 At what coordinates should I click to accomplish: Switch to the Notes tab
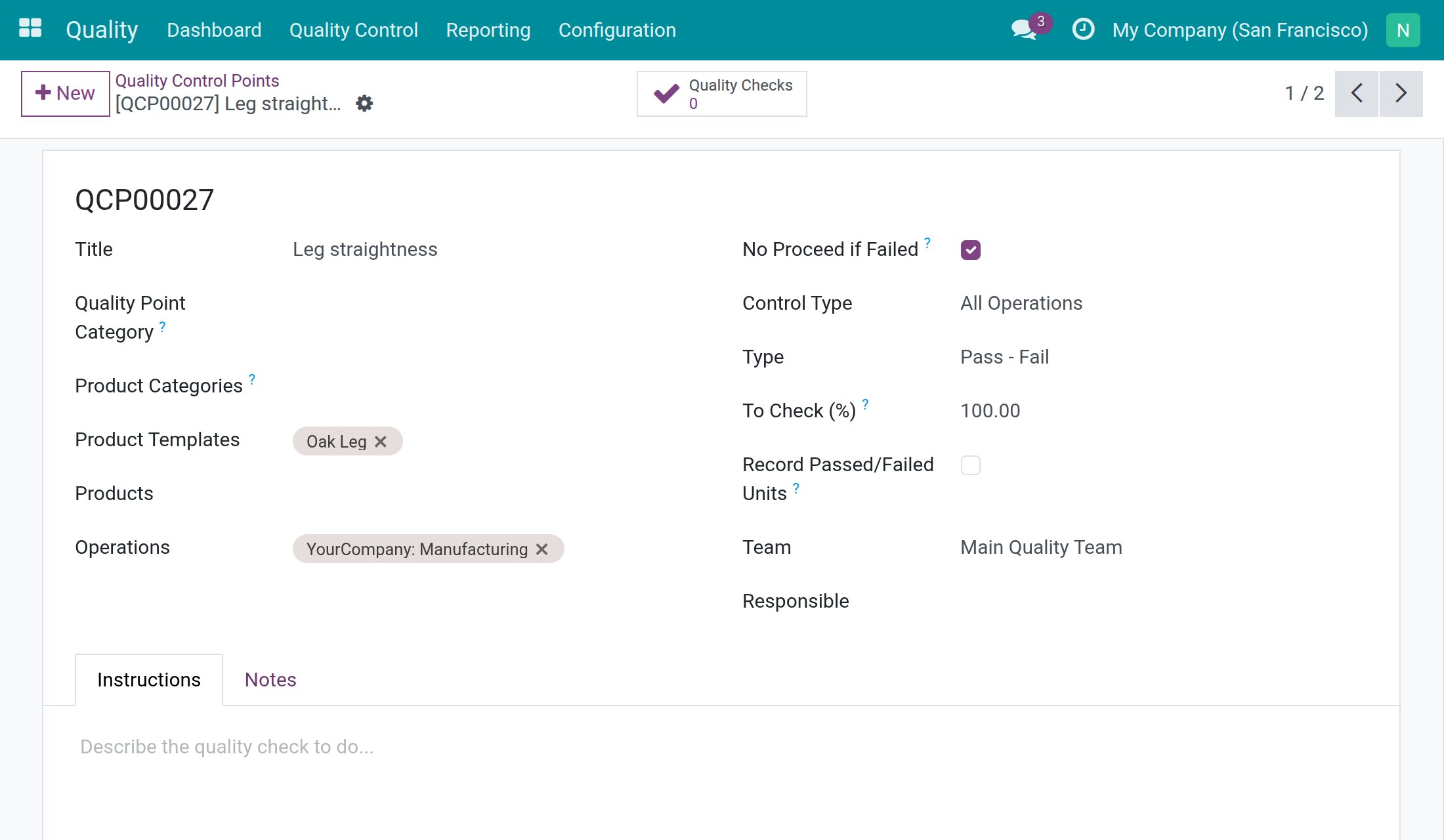[270, 680]
